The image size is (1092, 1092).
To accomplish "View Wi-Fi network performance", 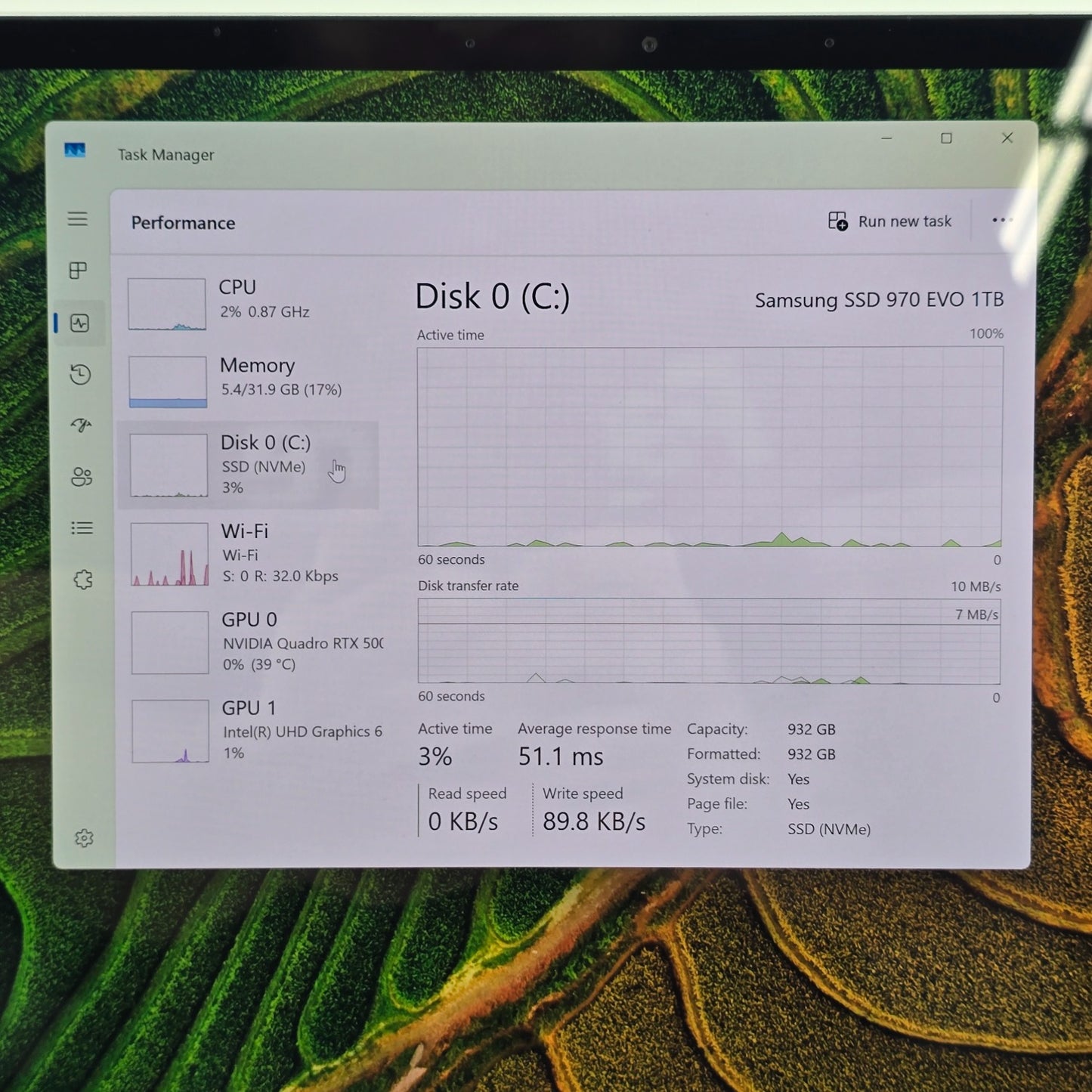I will (249, 554).
